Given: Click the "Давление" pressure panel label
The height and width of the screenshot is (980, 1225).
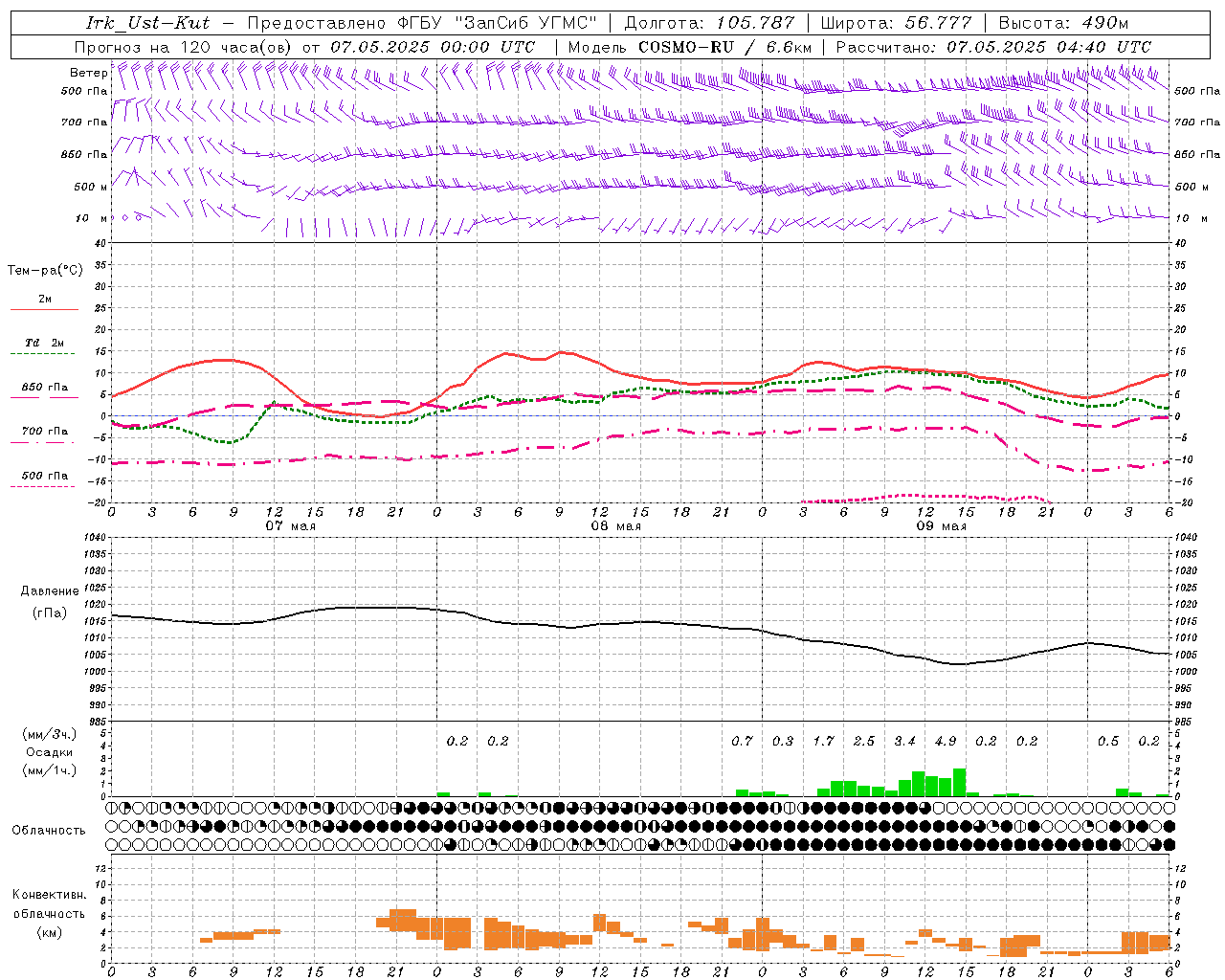Looking at the screenshot, I should [50, 591].
